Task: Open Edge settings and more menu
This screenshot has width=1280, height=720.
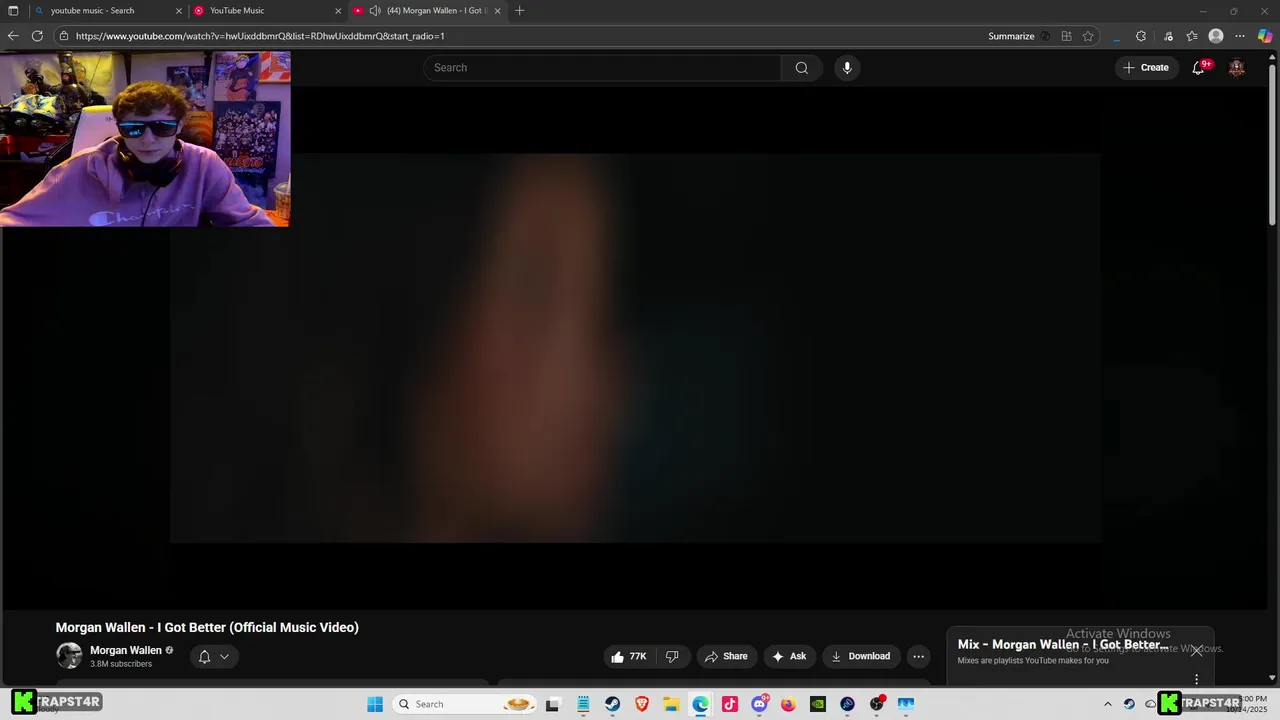Action: pos(1240,36)
